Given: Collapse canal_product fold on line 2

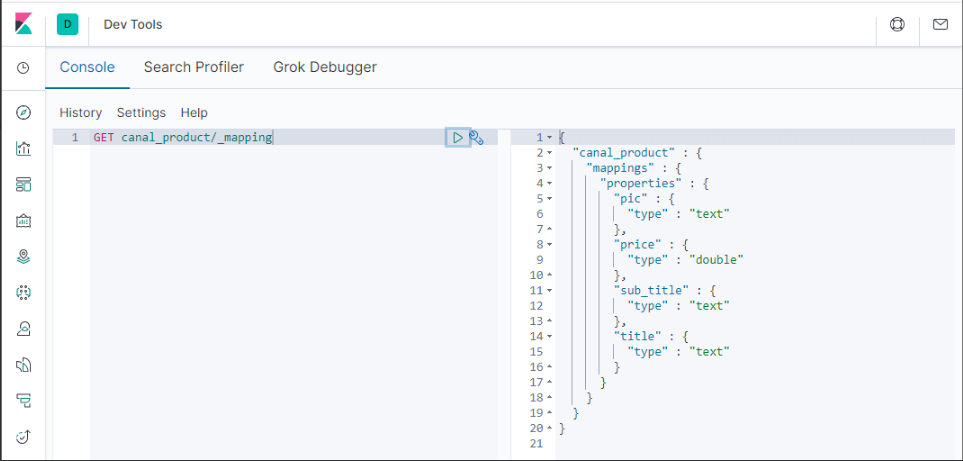Looking at the screenshot, I should [550, 153].
